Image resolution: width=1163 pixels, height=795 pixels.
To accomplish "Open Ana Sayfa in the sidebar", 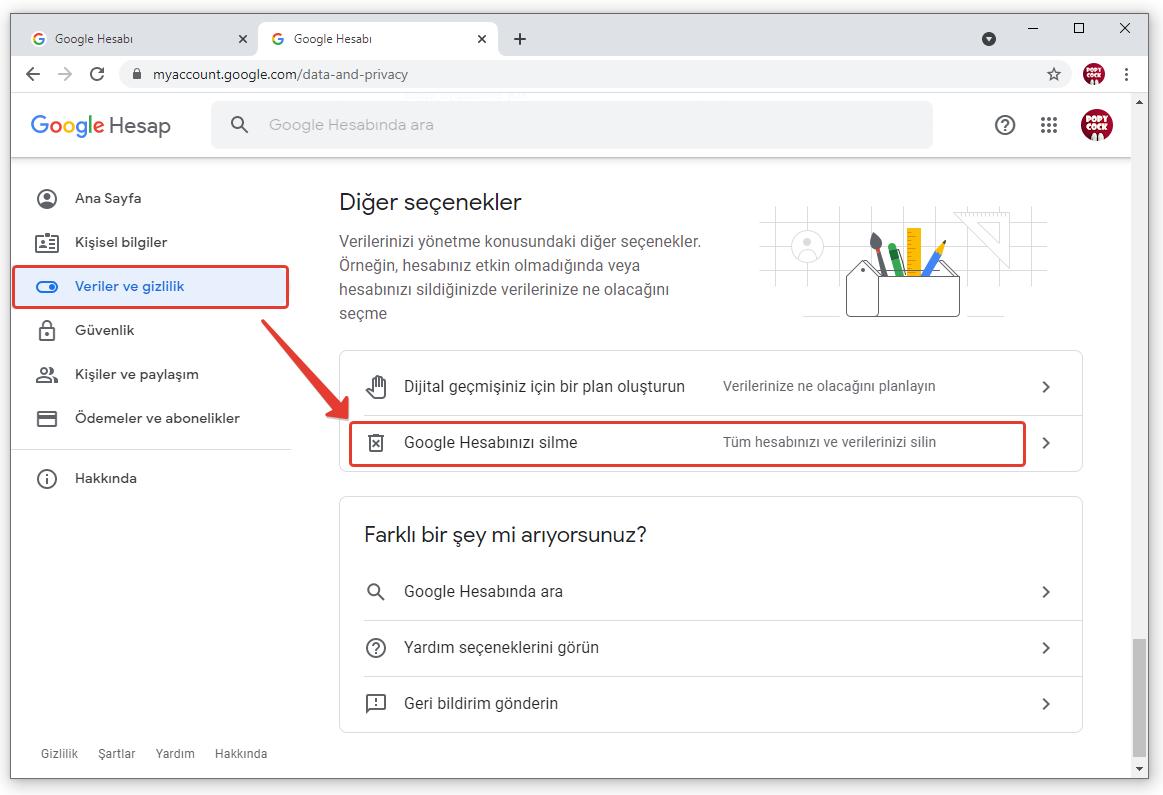I will tap(151, 199).
